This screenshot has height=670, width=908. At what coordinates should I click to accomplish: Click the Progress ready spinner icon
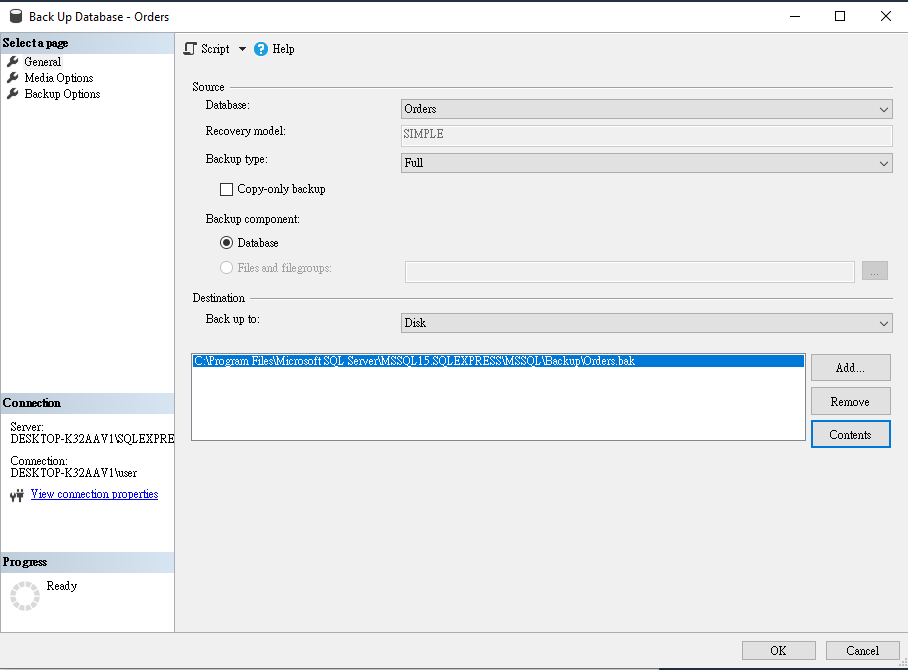(x=24, y=595)
